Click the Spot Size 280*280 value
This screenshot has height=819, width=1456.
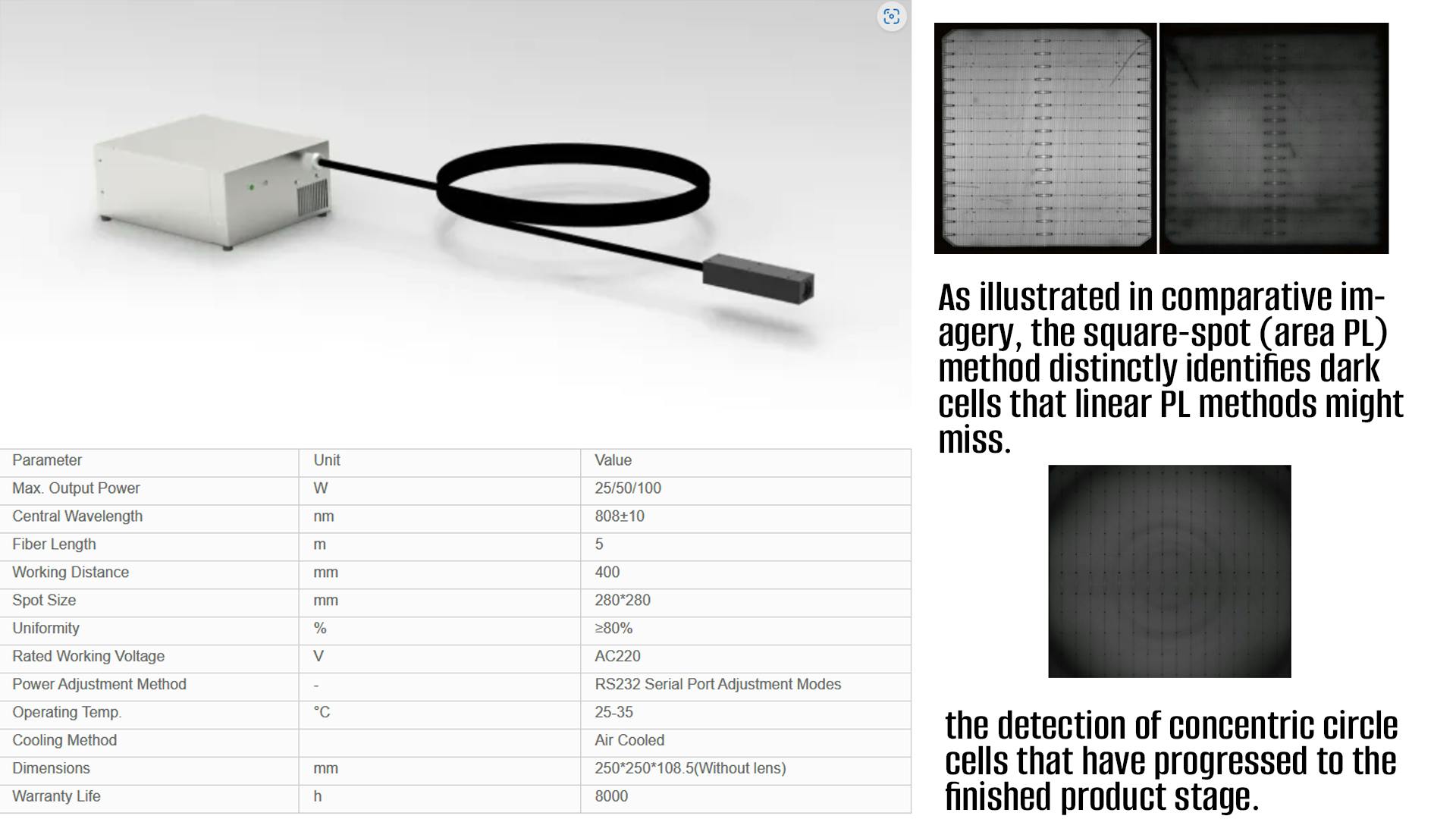point(623,601)
